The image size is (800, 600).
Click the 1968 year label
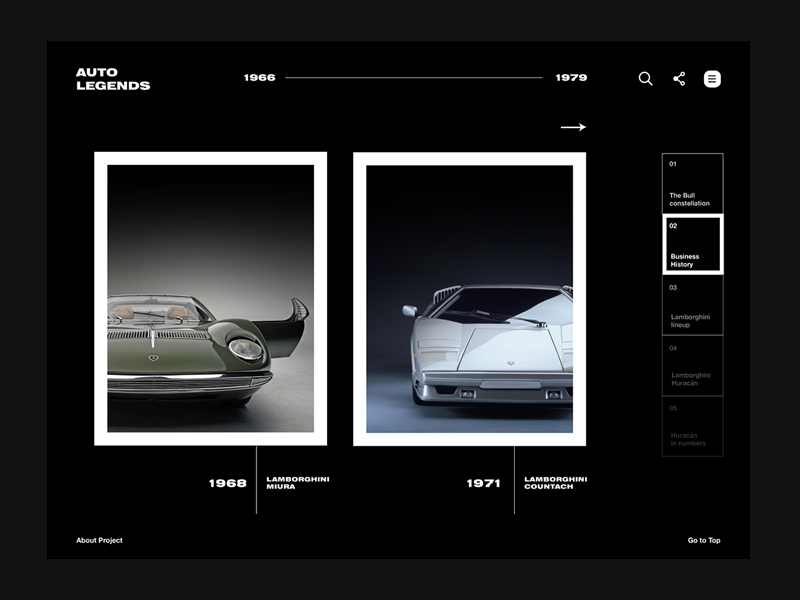(x=228, y=483)
